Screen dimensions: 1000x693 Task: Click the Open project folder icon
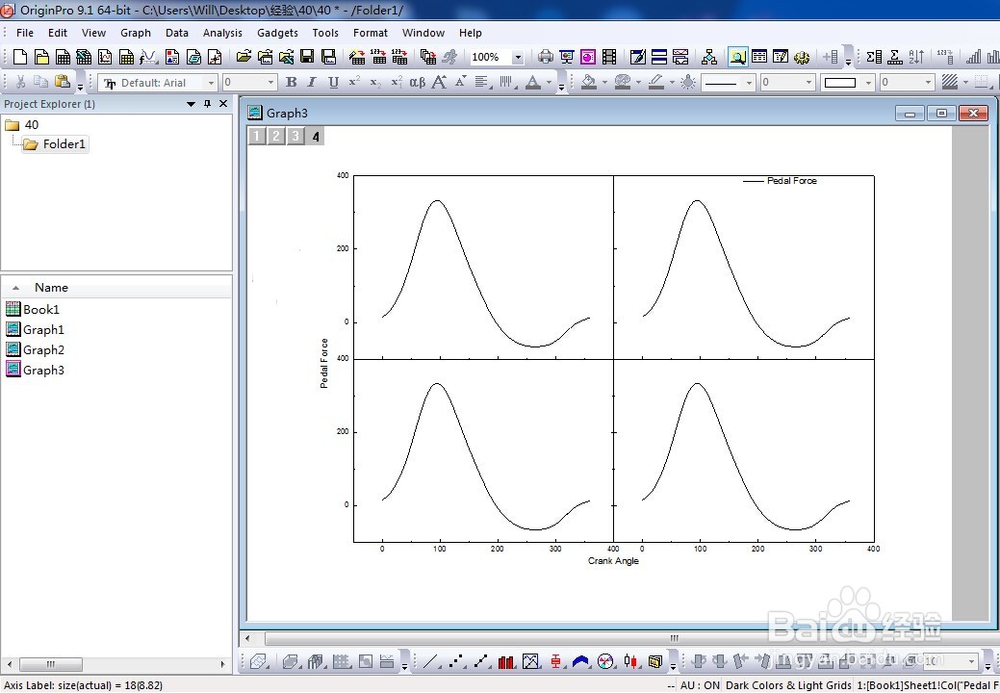(243, 57)
